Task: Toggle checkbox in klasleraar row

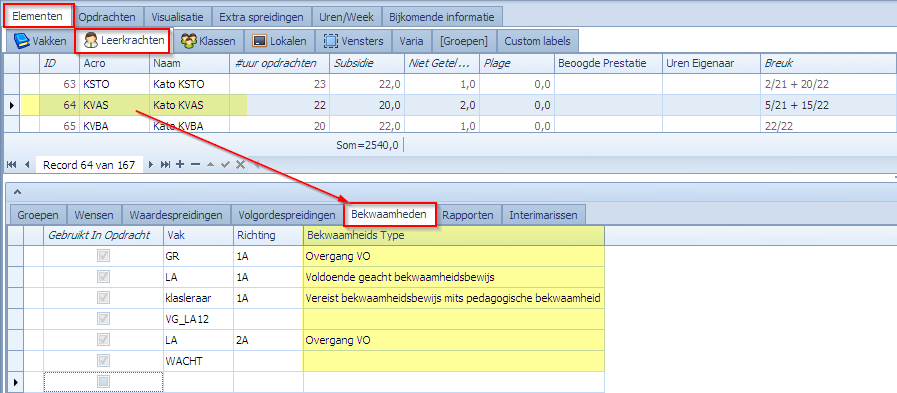Action: click(104, 298)
